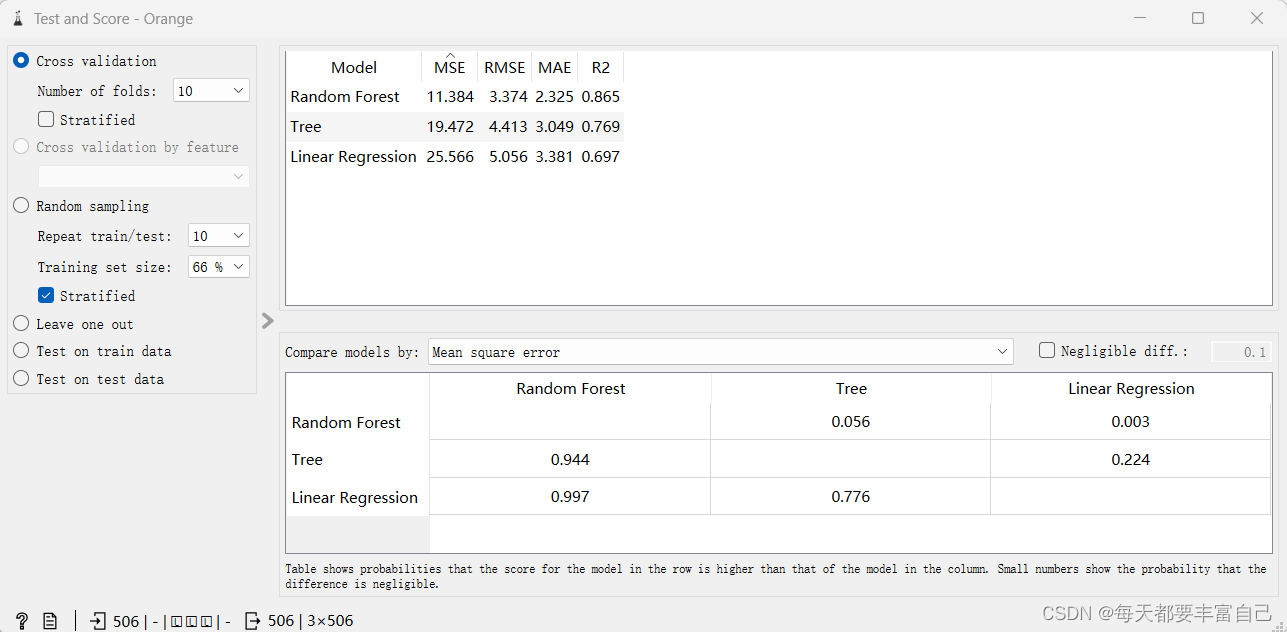Click the Orange app title bar icon
Screen dimensions: 1287x632
[x=17, y=18]
